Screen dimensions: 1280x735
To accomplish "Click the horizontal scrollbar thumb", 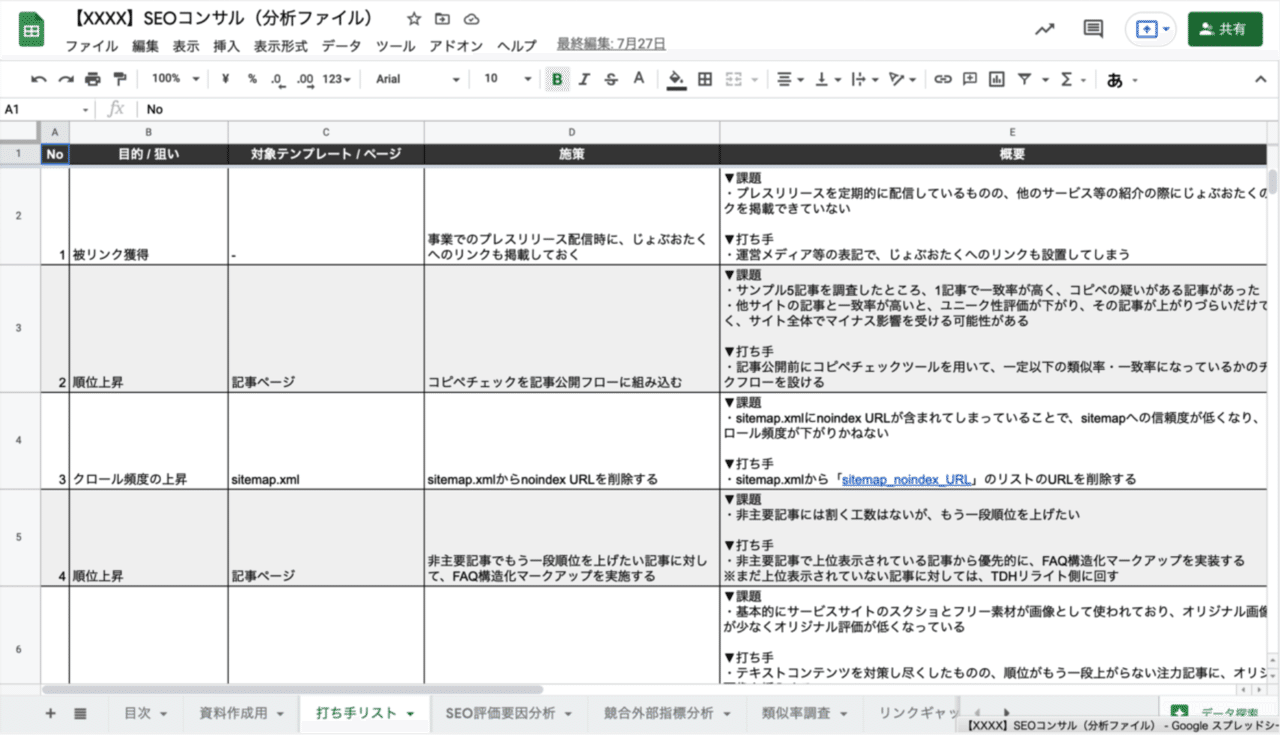I will (x=292, y=689).
